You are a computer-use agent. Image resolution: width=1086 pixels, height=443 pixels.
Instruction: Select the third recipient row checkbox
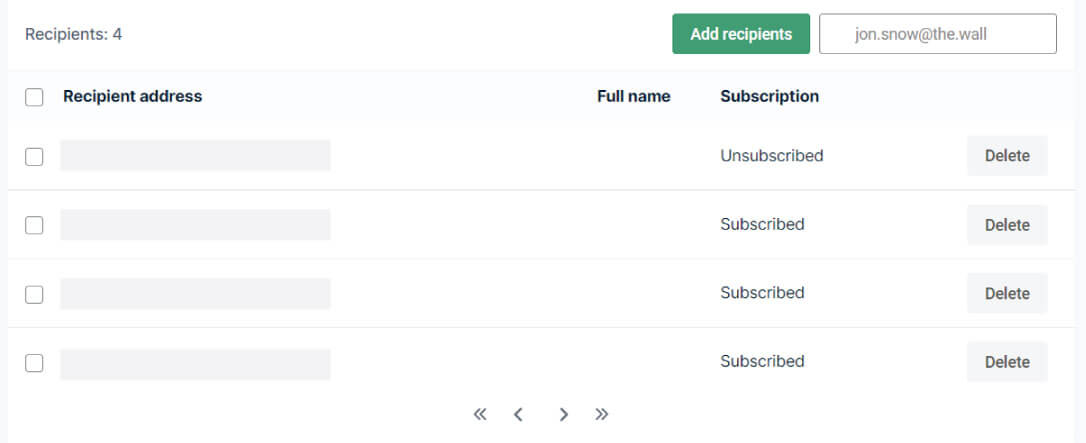pos(34,294)
